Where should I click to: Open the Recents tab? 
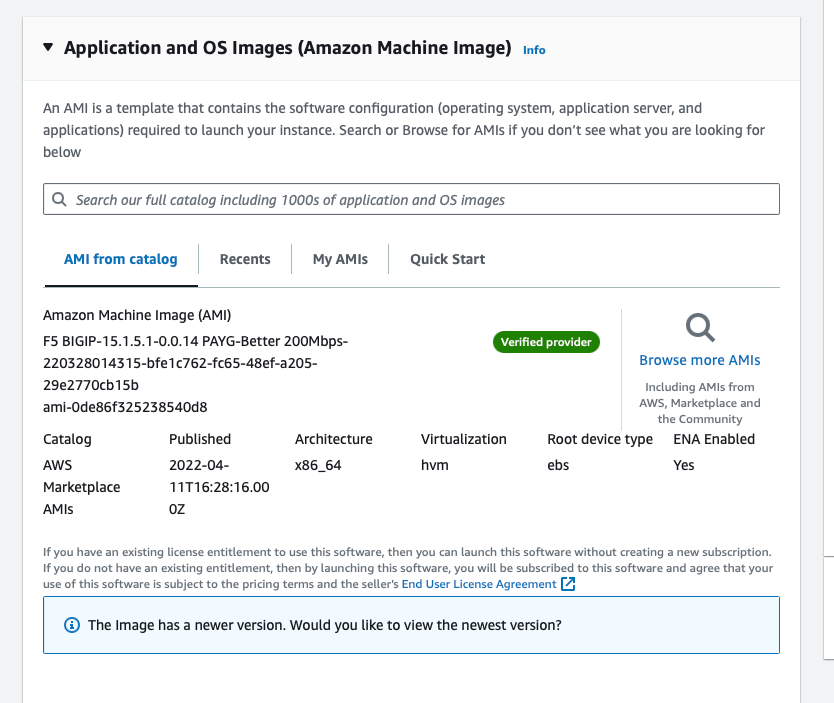pos(245,259)
